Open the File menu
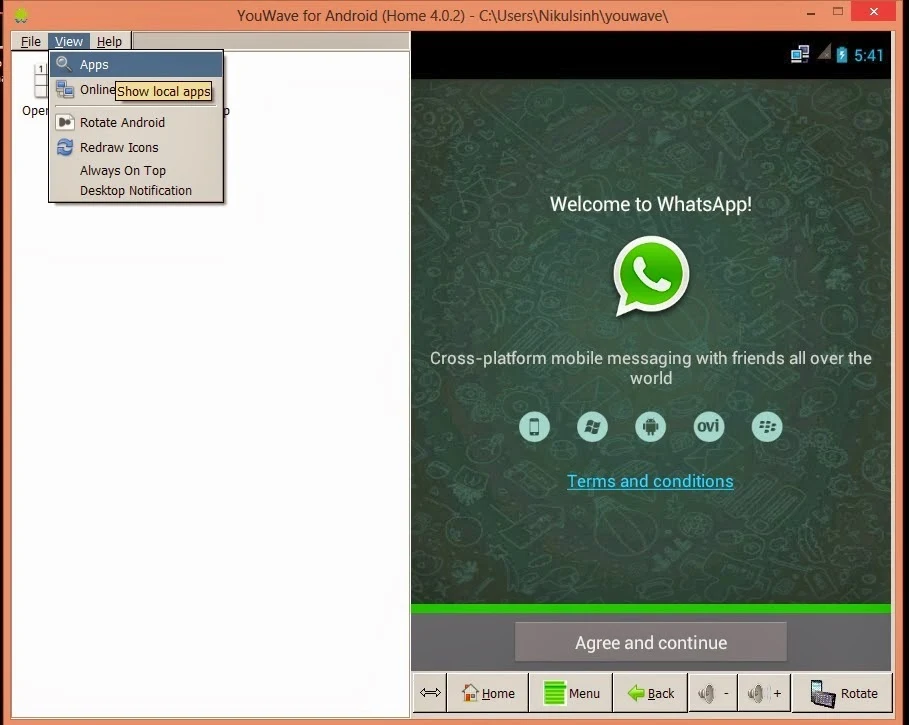The image size is (909, 725). [31, 41]
